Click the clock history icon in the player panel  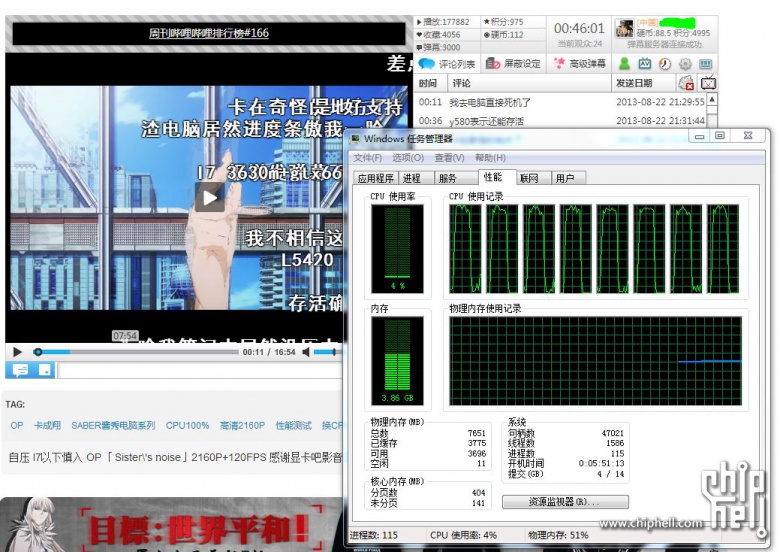click(665, 64)
